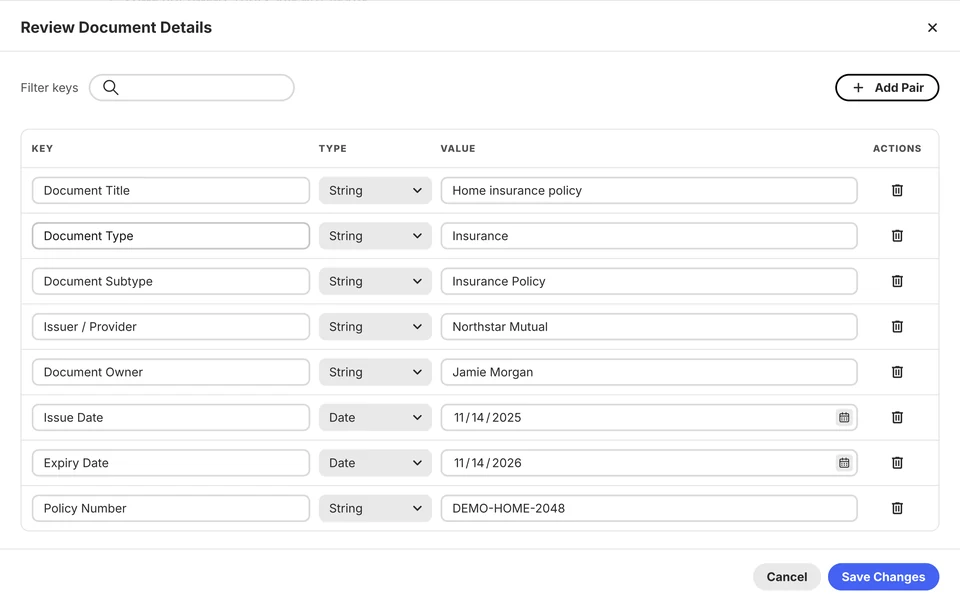
Task: Delete the Document Title row
Action: [x=897, y=190]
